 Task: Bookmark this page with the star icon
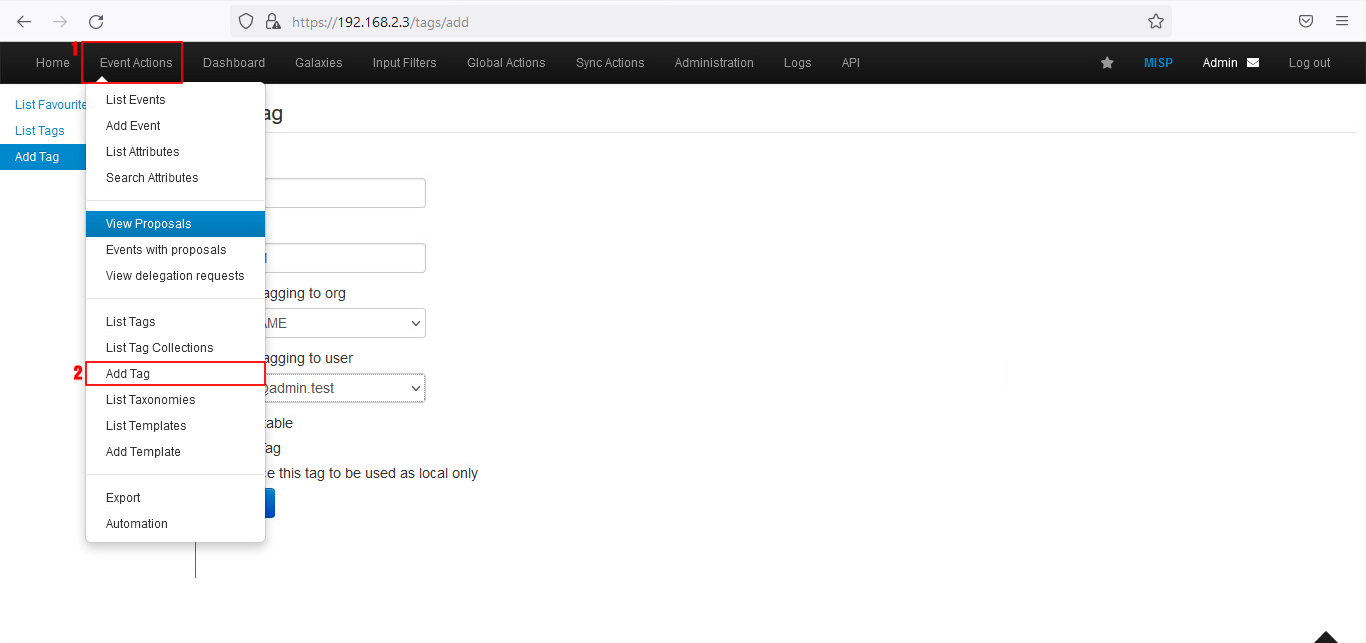[1155, 21]
